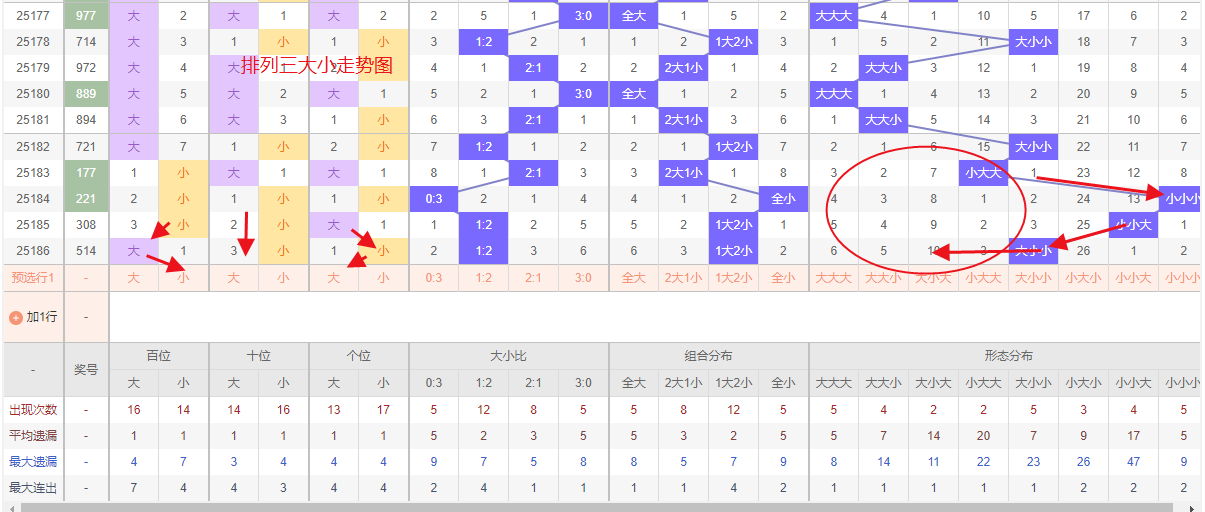
Task: Click the 出现次数 statistics row label
Action: (33, 410)
